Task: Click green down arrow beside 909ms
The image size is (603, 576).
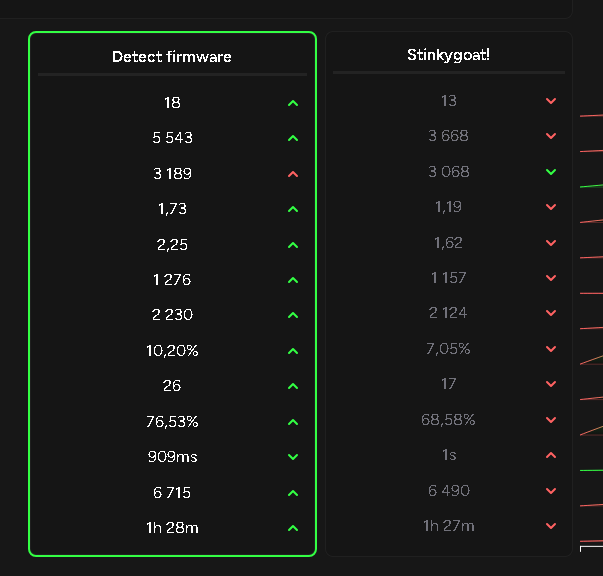Action: coord(293,457)
